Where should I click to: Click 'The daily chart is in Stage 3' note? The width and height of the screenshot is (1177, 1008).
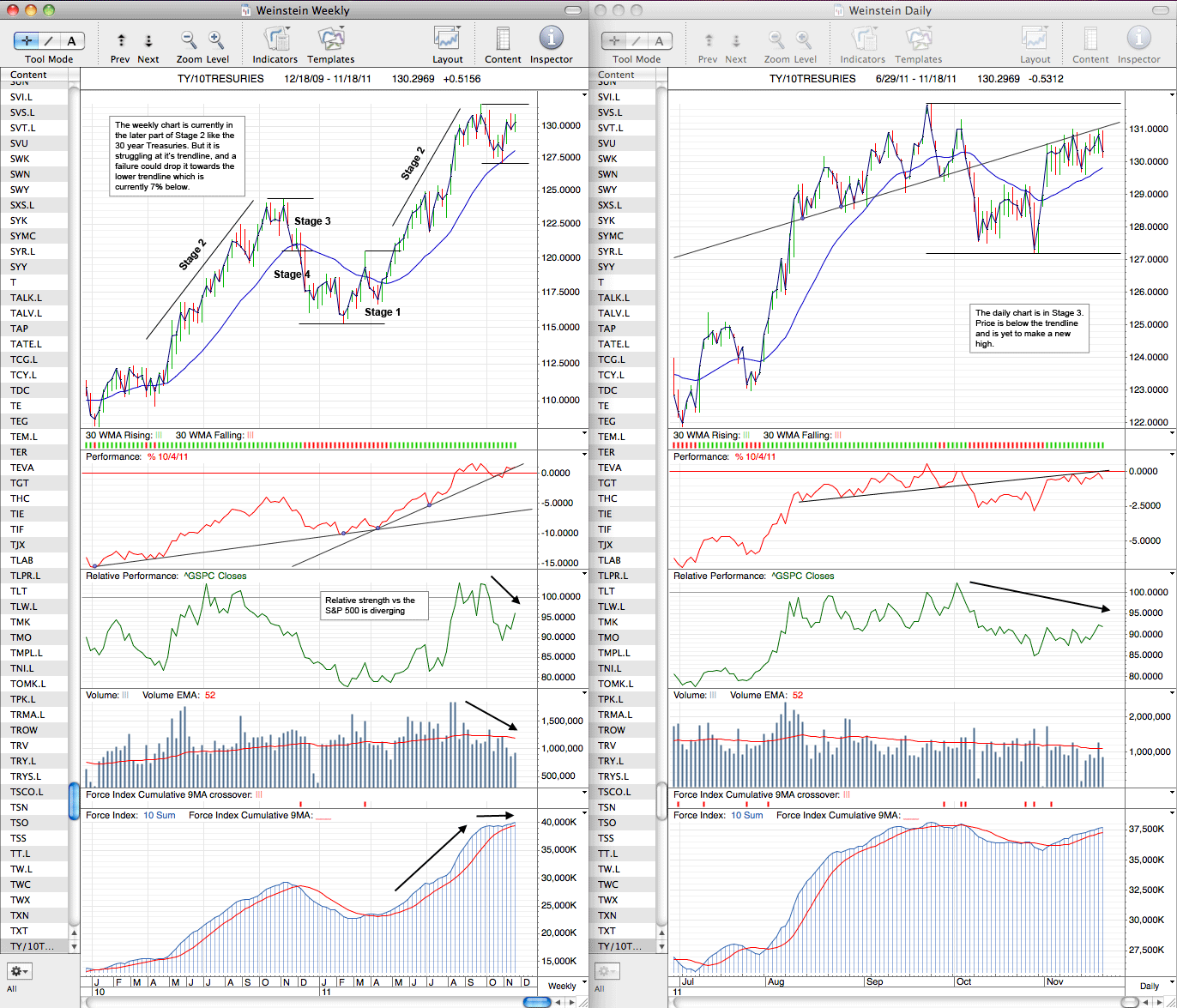[x=1029, y=329]
